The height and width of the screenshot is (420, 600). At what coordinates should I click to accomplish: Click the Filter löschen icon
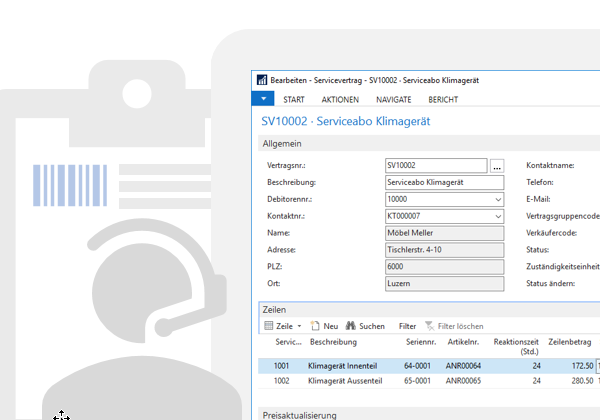click(430, 326)
